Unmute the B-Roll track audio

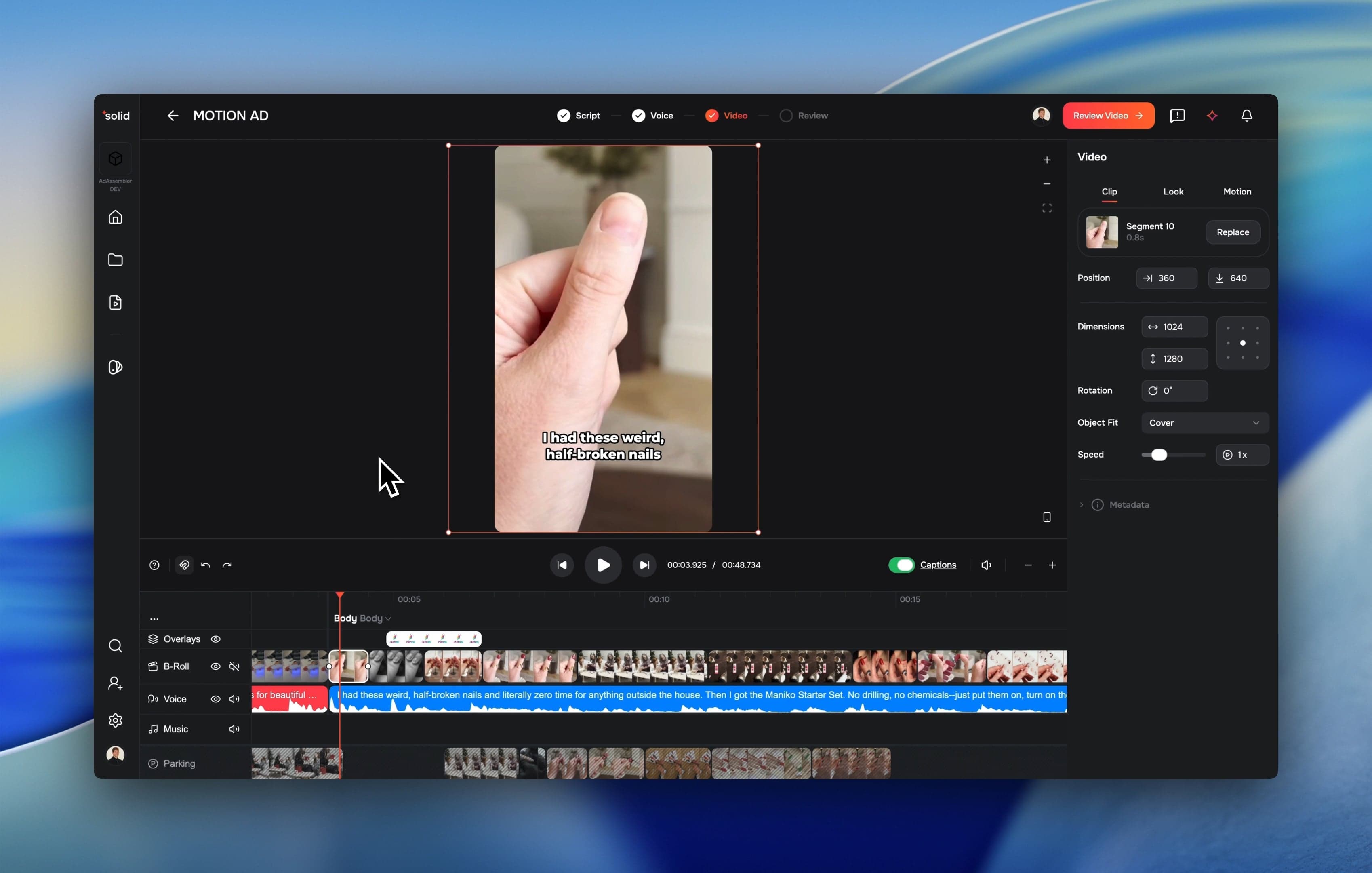(234, 666)
